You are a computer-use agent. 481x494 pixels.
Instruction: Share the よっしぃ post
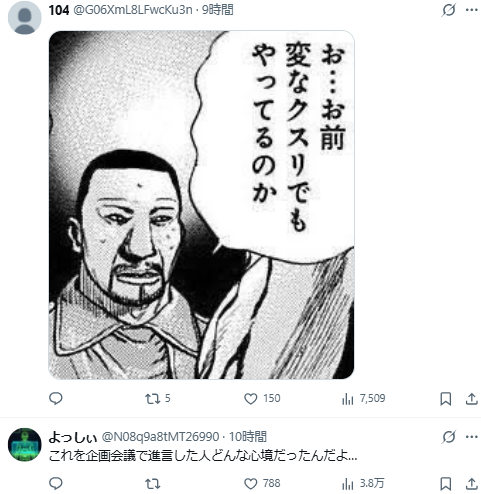pos(472,484)
